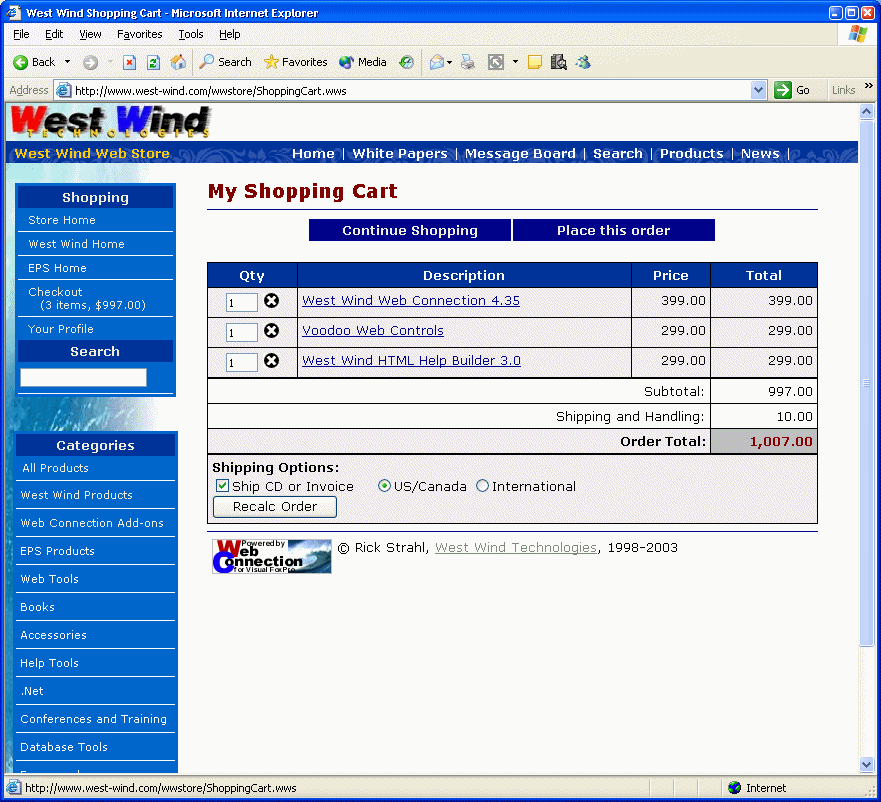This screenshot has height=802, width=881.
Task: Open the Back button history dropdown arrow
Action: [68, 62]
